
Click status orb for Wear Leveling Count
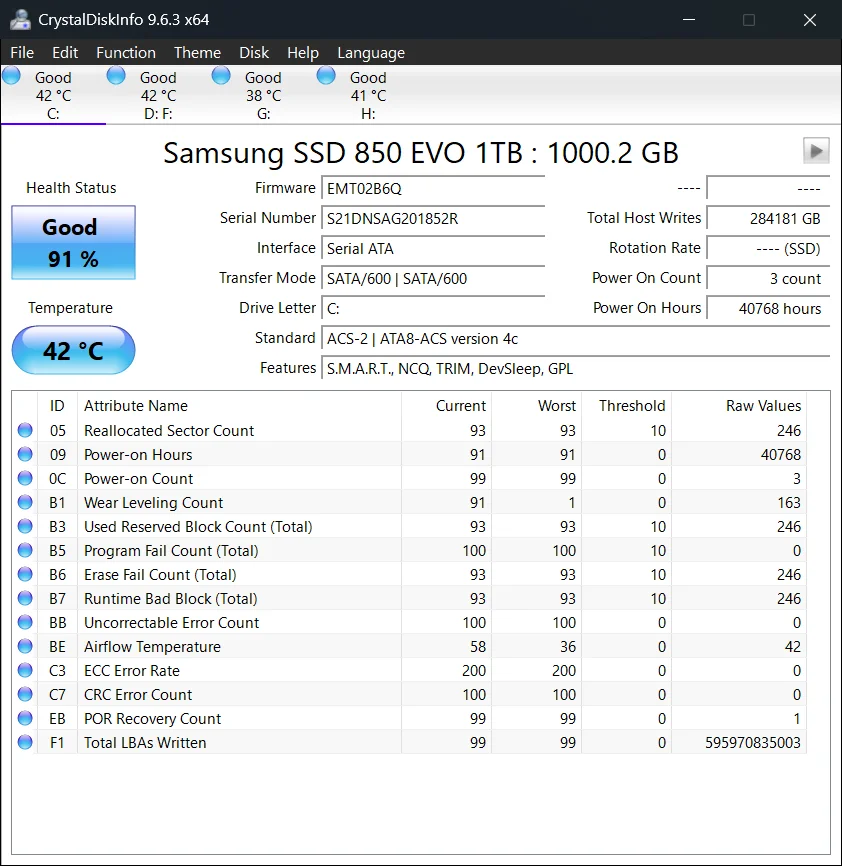pos(25,502)
